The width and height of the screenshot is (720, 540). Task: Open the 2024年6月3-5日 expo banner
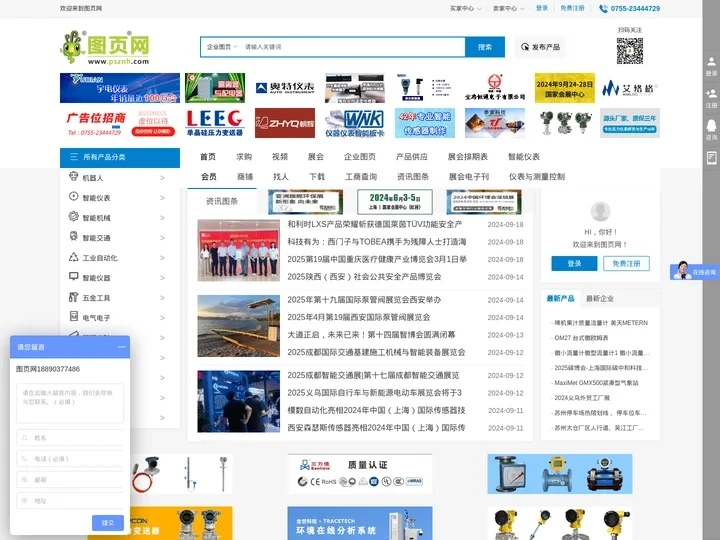pyautogui.click(x=395, y=202)
